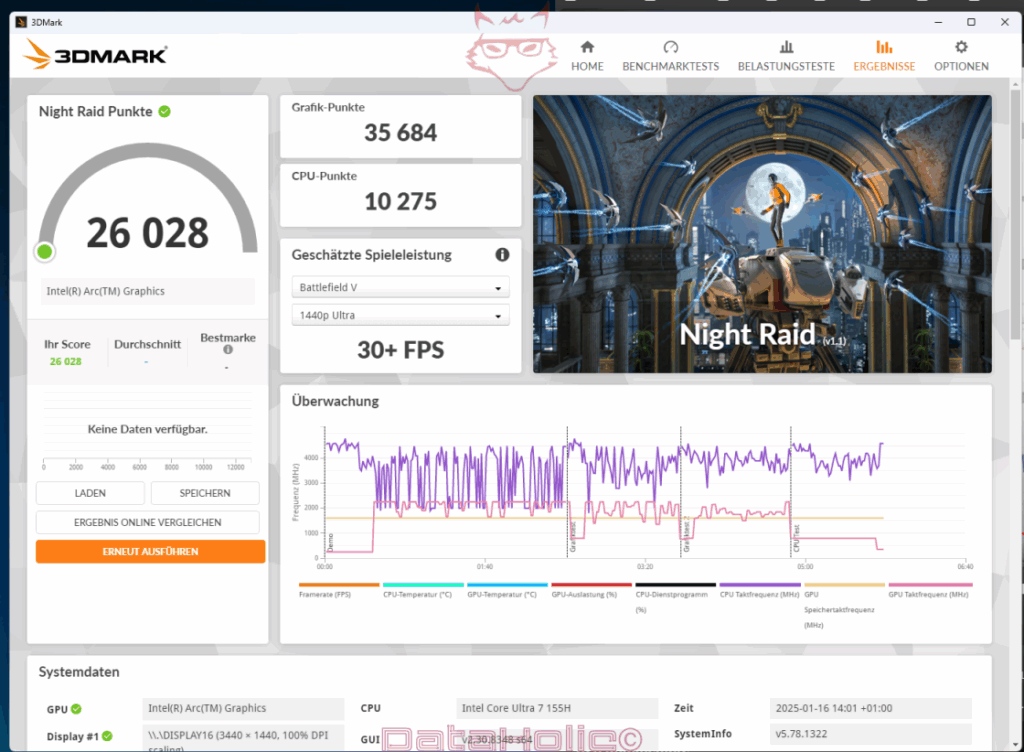Click the Durchschnitt label
This screenshot has width=1024, height=752.
coord(148,344)
